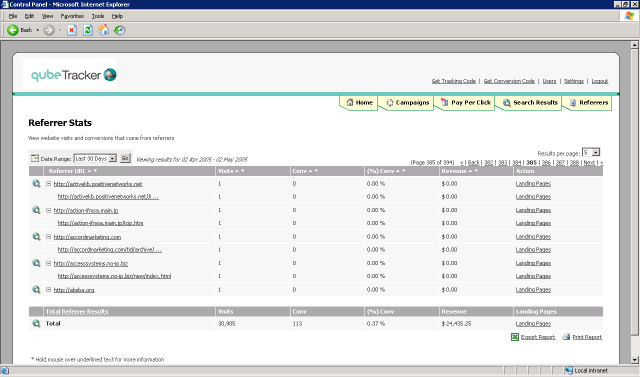
Task: Open the Favorites menu
Action: click(x=72, y=16)
